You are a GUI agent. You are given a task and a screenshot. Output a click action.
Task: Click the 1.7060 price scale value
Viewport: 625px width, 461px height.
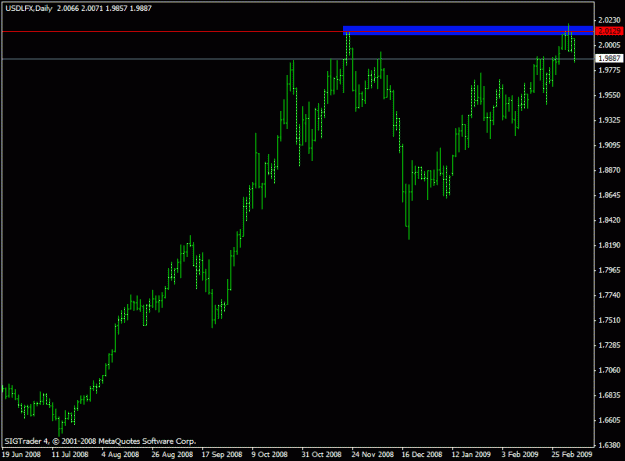609,370
